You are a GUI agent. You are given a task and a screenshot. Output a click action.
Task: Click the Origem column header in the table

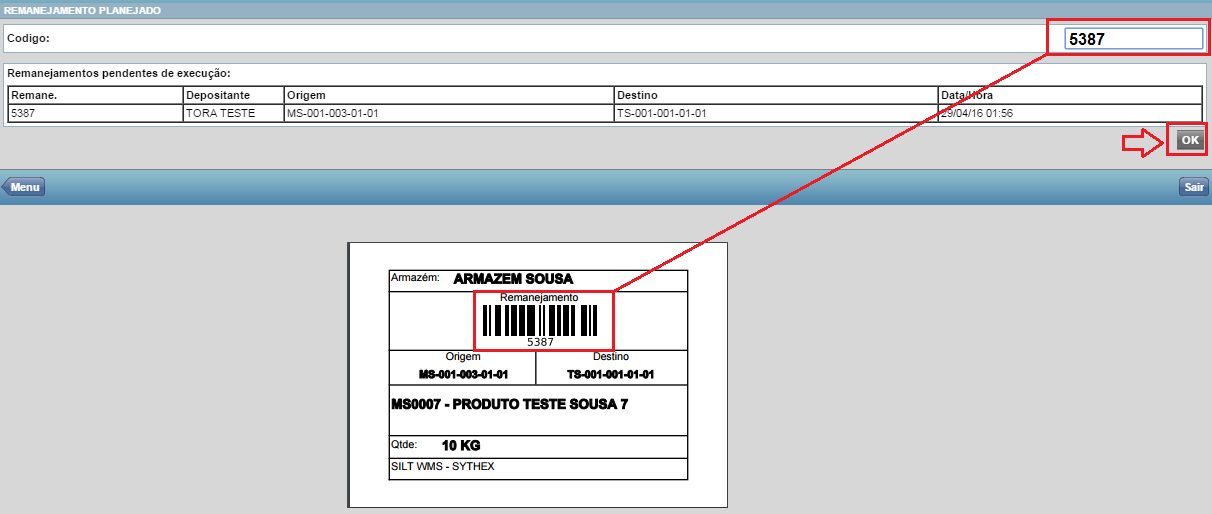click(449, 95)
